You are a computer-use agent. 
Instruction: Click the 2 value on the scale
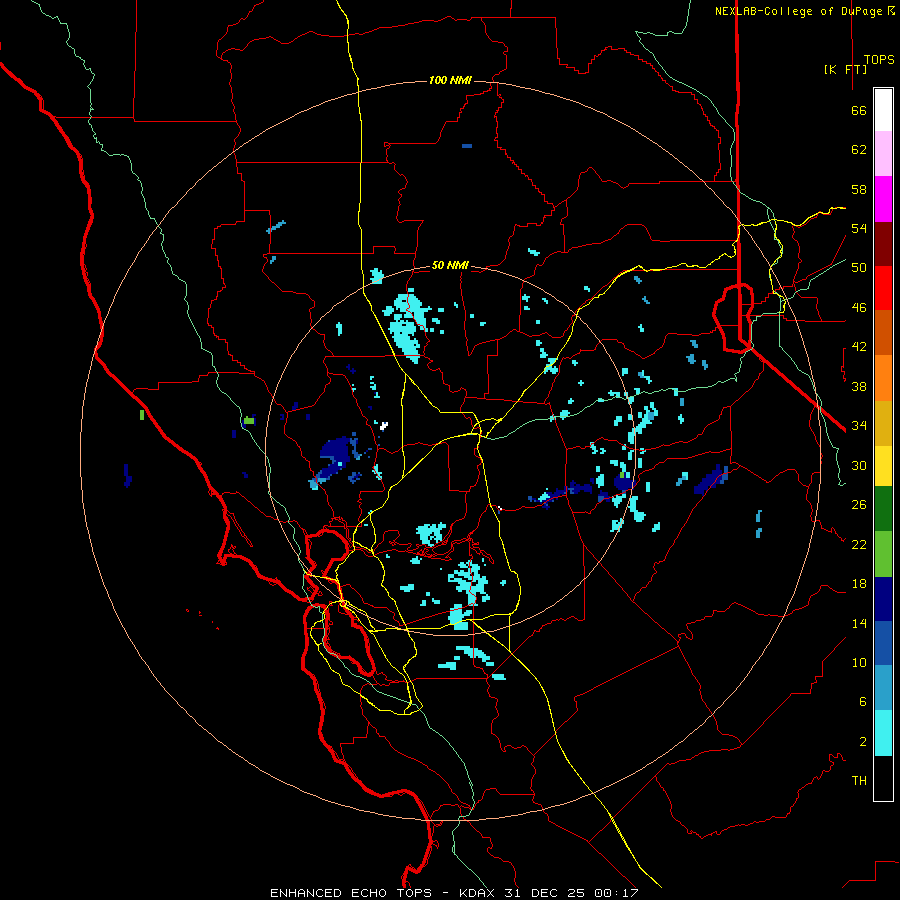point(862,742)
